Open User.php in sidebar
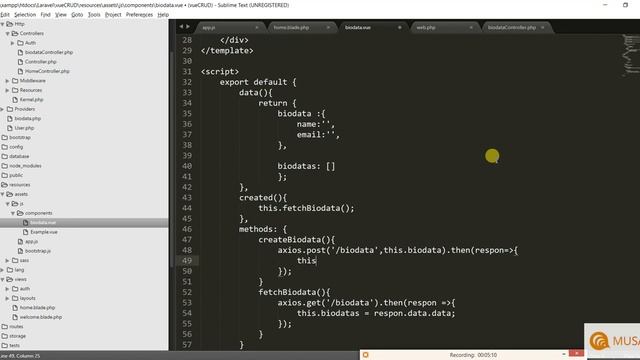Image resolution: width=640 pixels, height=360 pixels. (24, 128)
